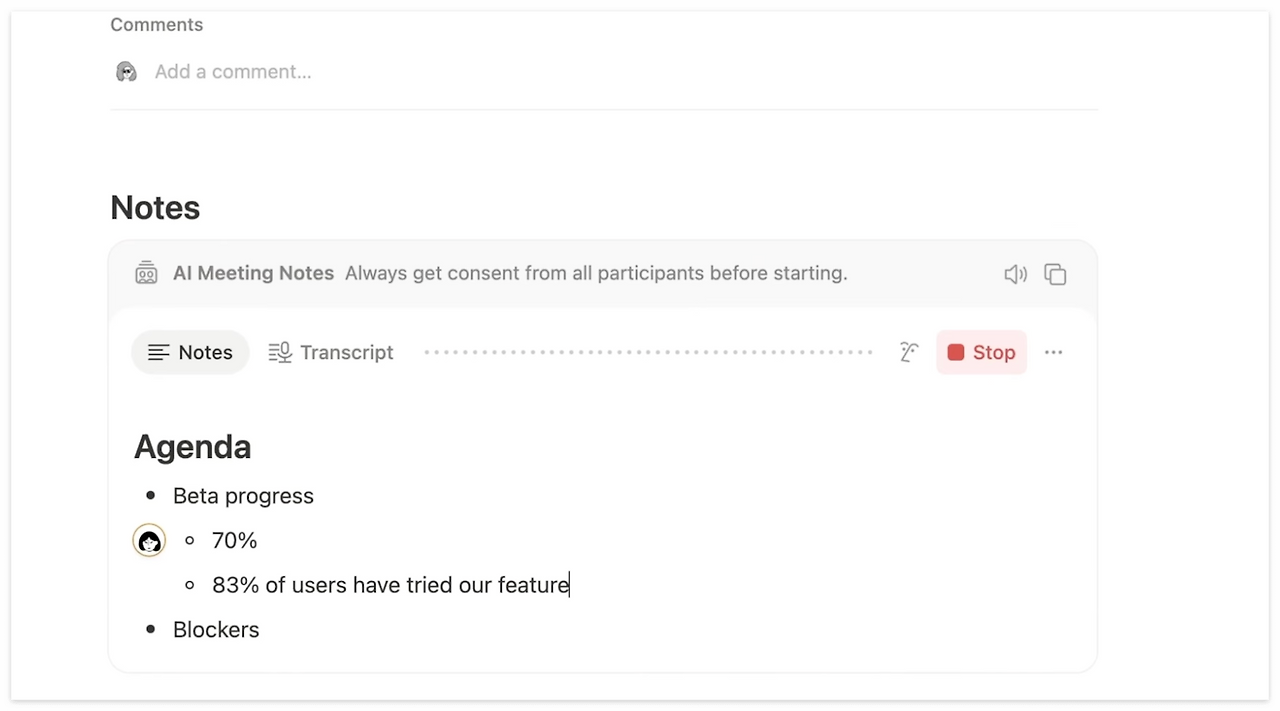Place cursor in the 70% sub-bullet
Viewport: 1280px width, 711px height.
coord(234,541)
